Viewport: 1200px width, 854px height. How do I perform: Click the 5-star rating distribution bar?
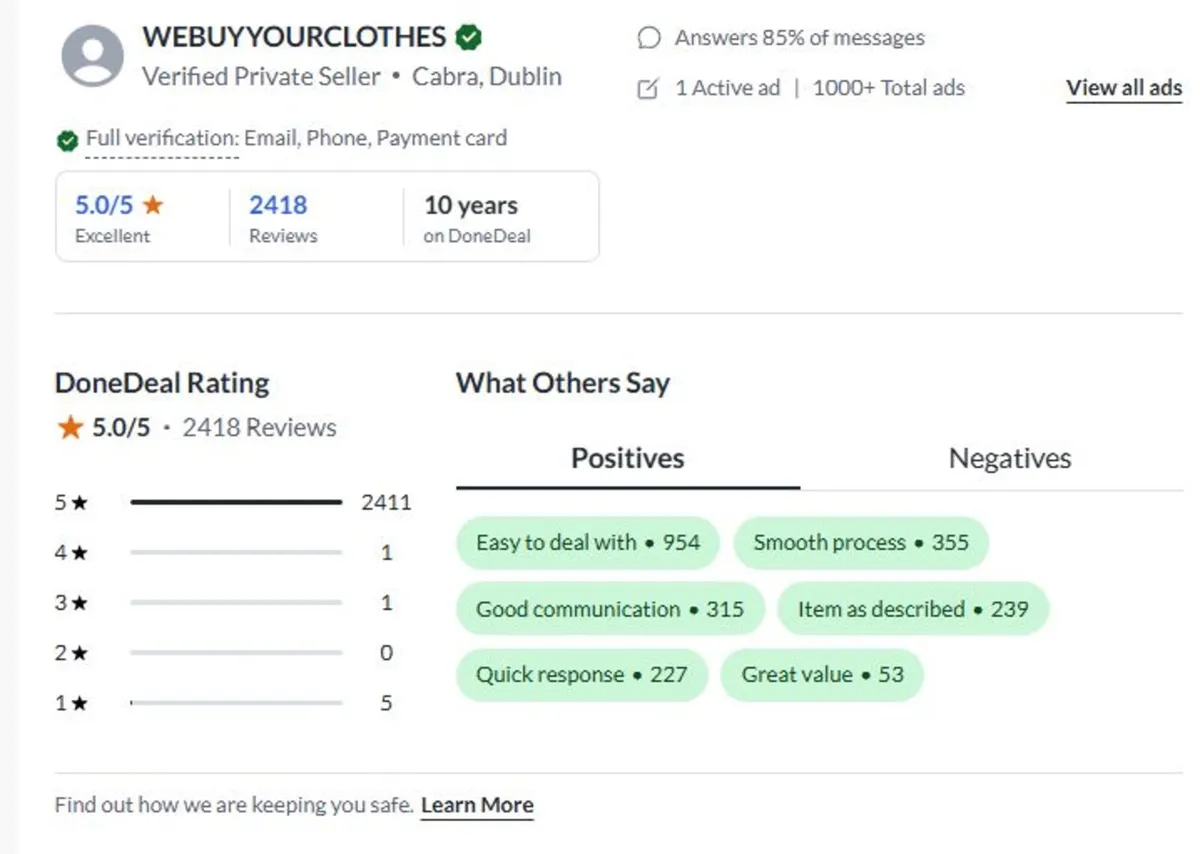236,502
